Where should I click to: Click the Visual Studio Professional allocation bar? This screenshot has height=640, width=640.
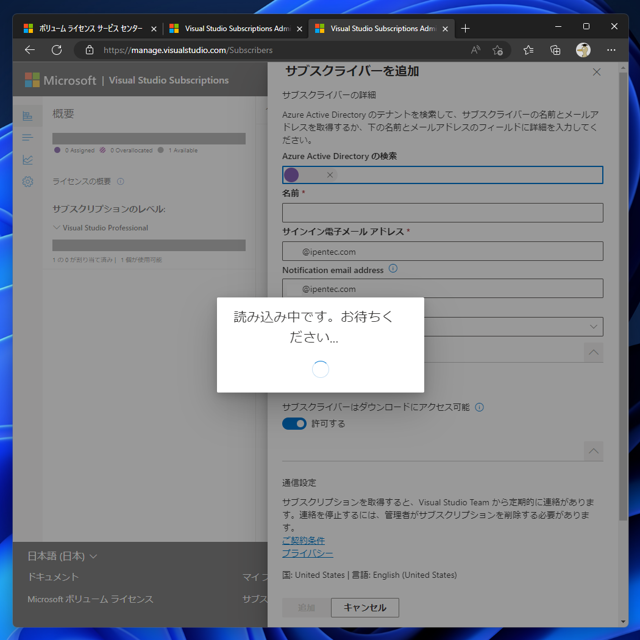coord(149,245)
